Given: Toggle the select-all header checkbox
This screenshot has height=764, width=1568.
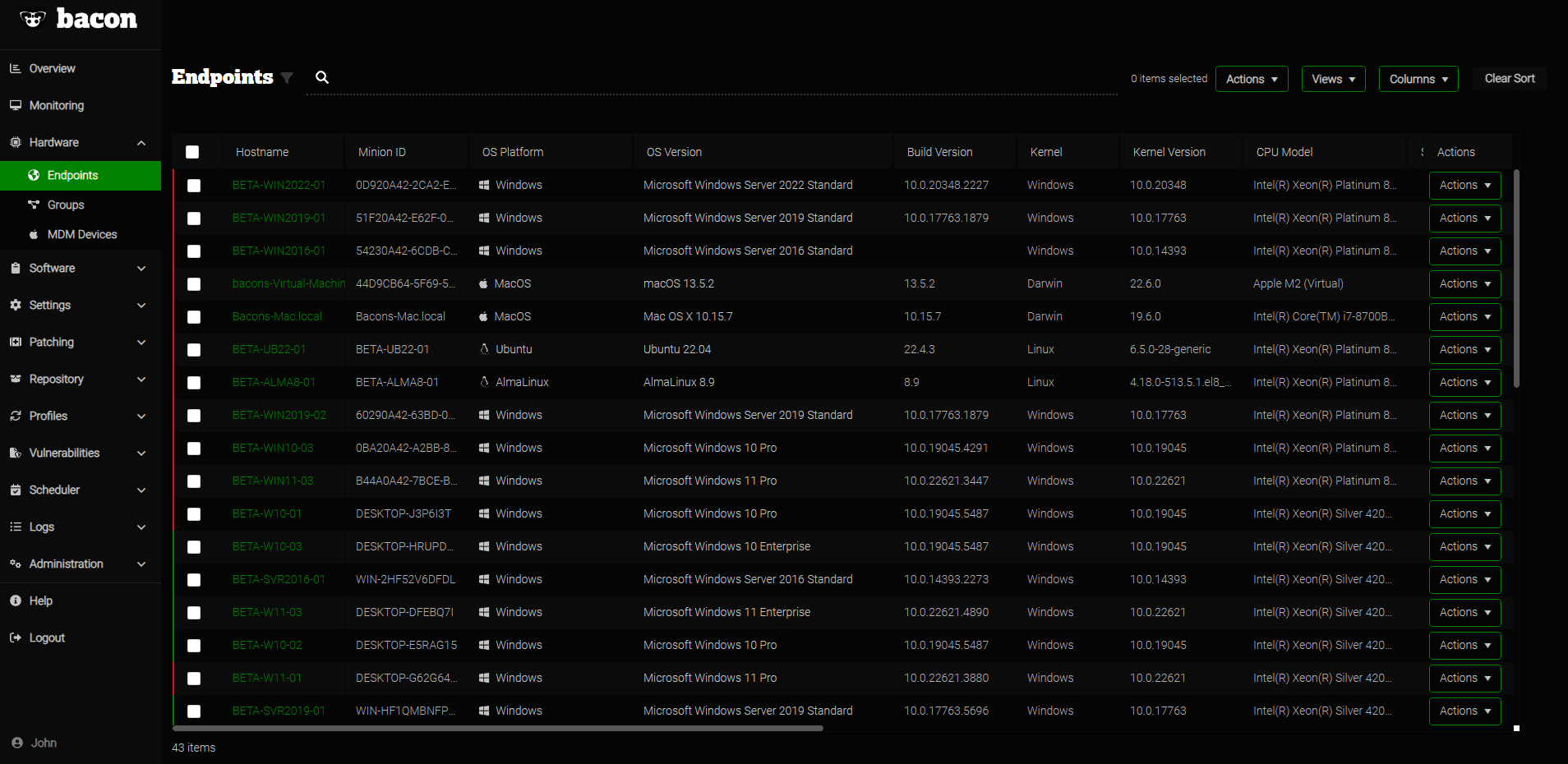Looking at the screenshot, I should (x=192, y=152).
